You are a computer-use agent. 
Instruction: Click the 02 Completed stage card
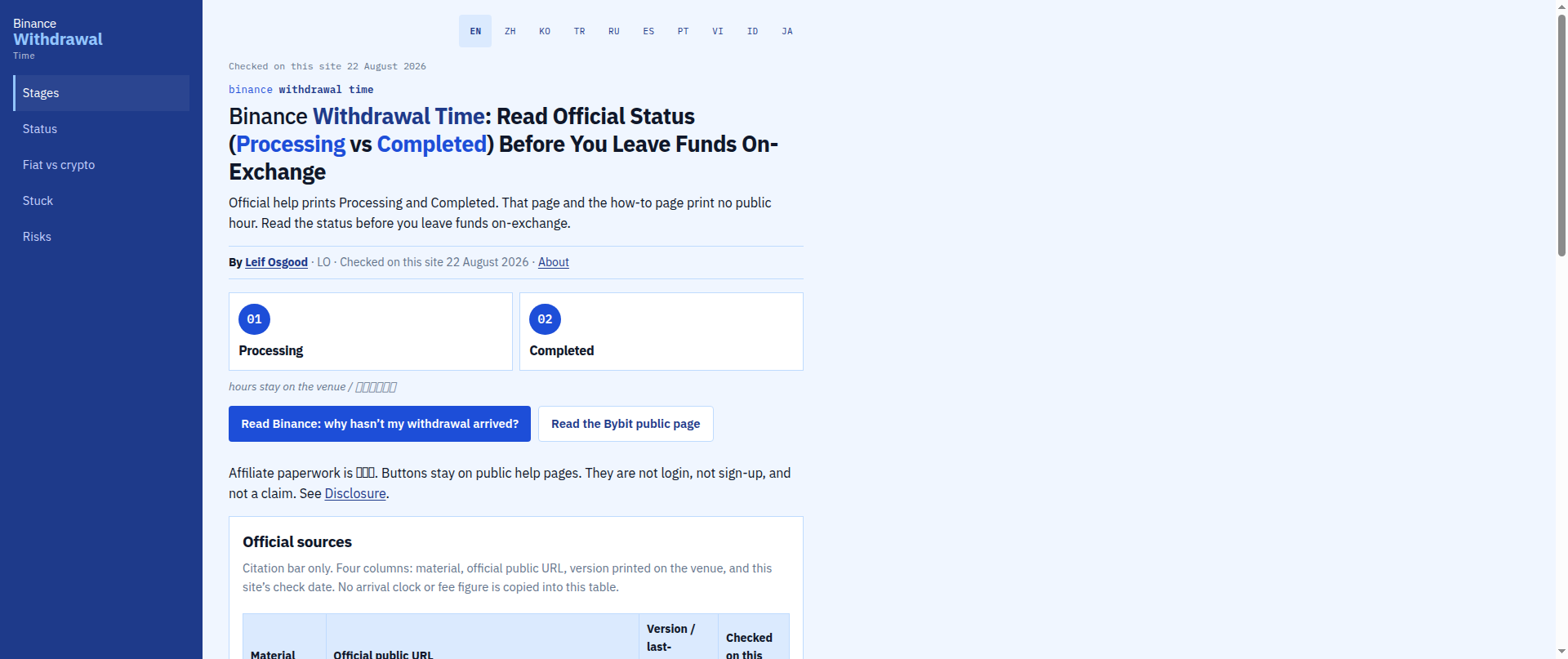pos(661,332)
